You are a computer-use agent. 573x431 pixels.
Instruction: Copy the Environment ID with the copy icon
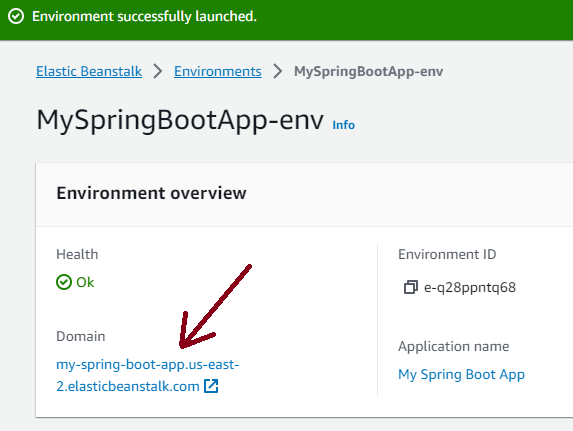(x=410, y=287)
